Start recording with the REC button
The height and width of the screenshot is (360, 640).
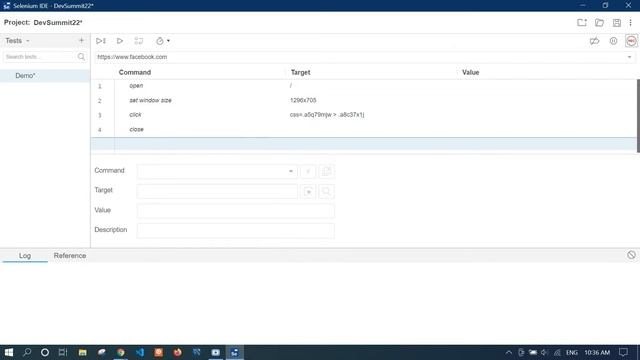631,41
